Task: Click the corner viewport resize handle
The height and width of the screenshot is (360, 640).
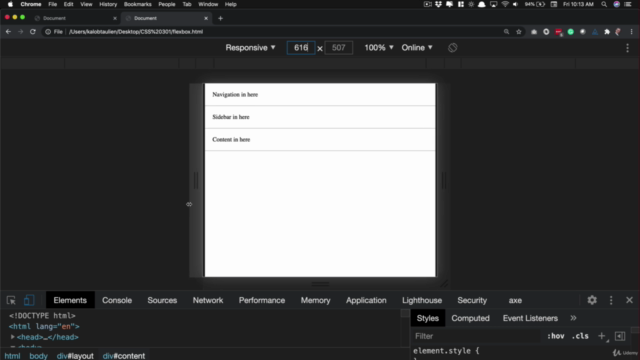Action: (444, 283)
